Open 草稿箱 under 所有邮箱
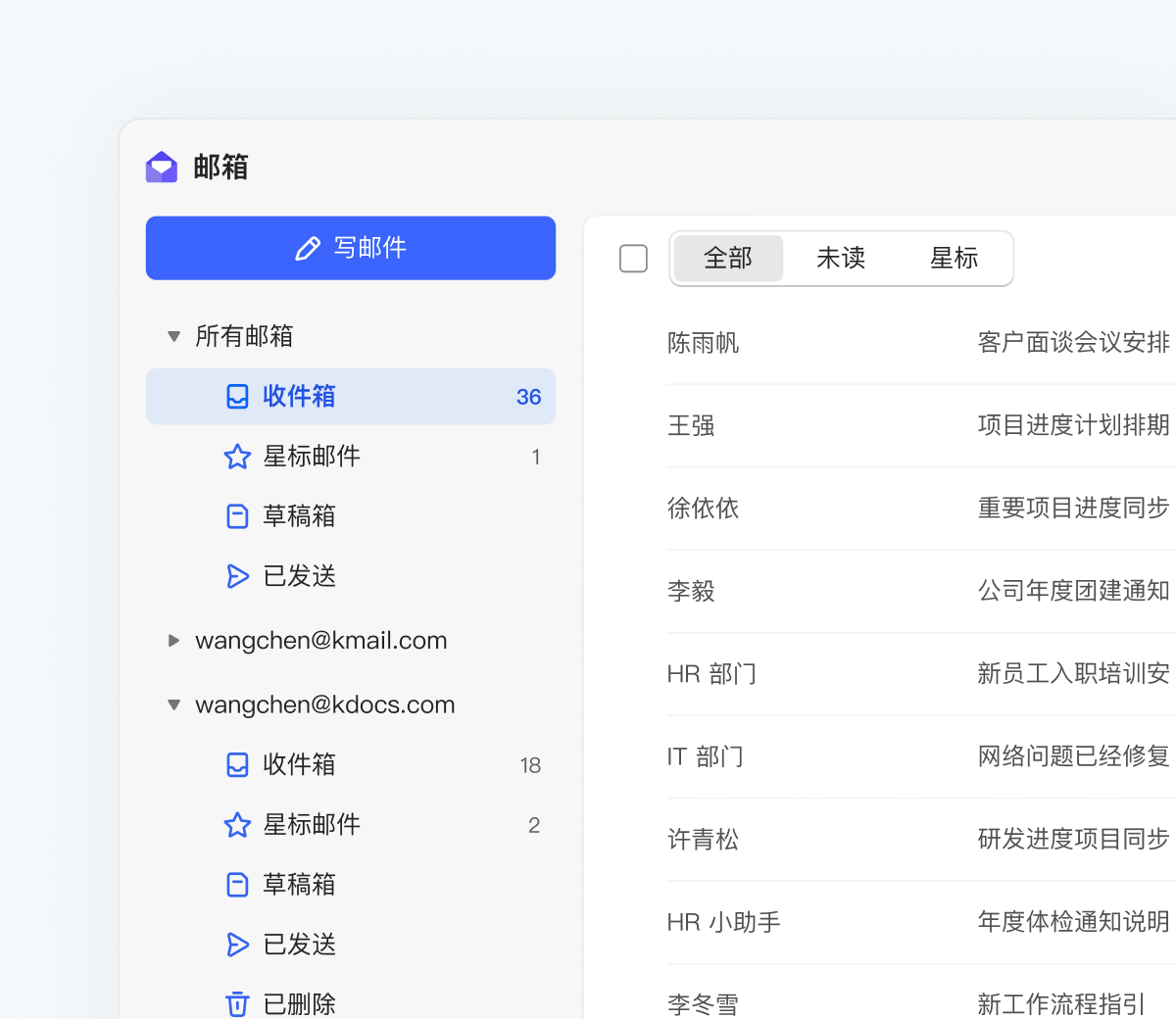The image size is (1176, 1019). click(351, 516)
